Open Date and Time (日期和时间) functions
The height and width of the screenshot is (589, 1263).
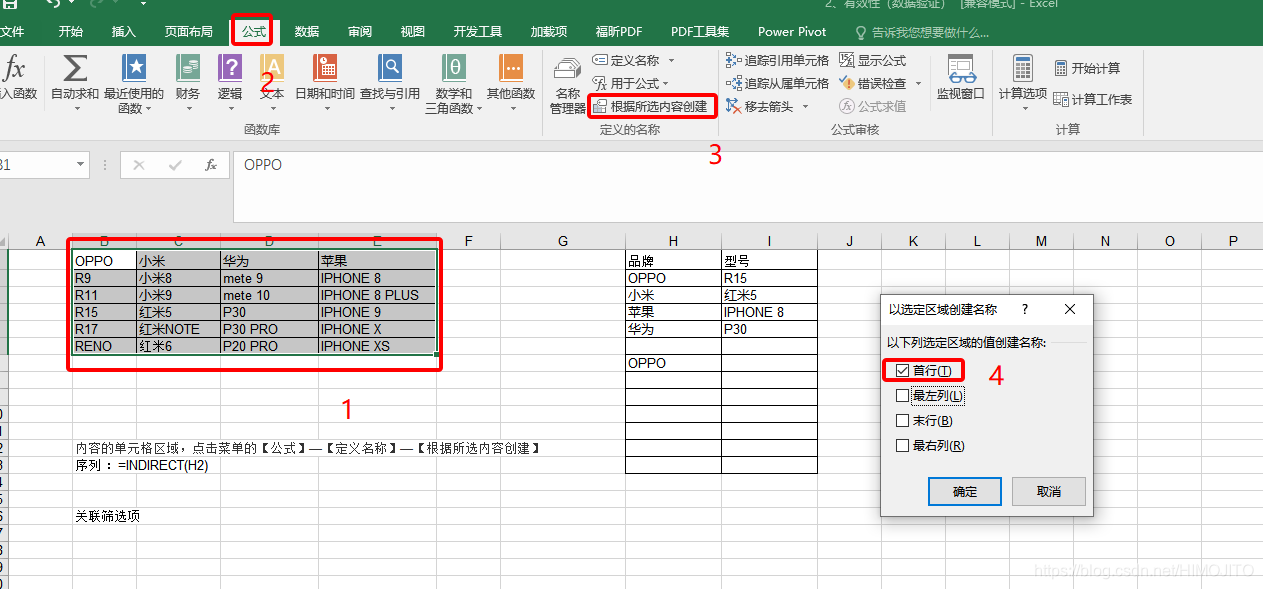point(324,68)
